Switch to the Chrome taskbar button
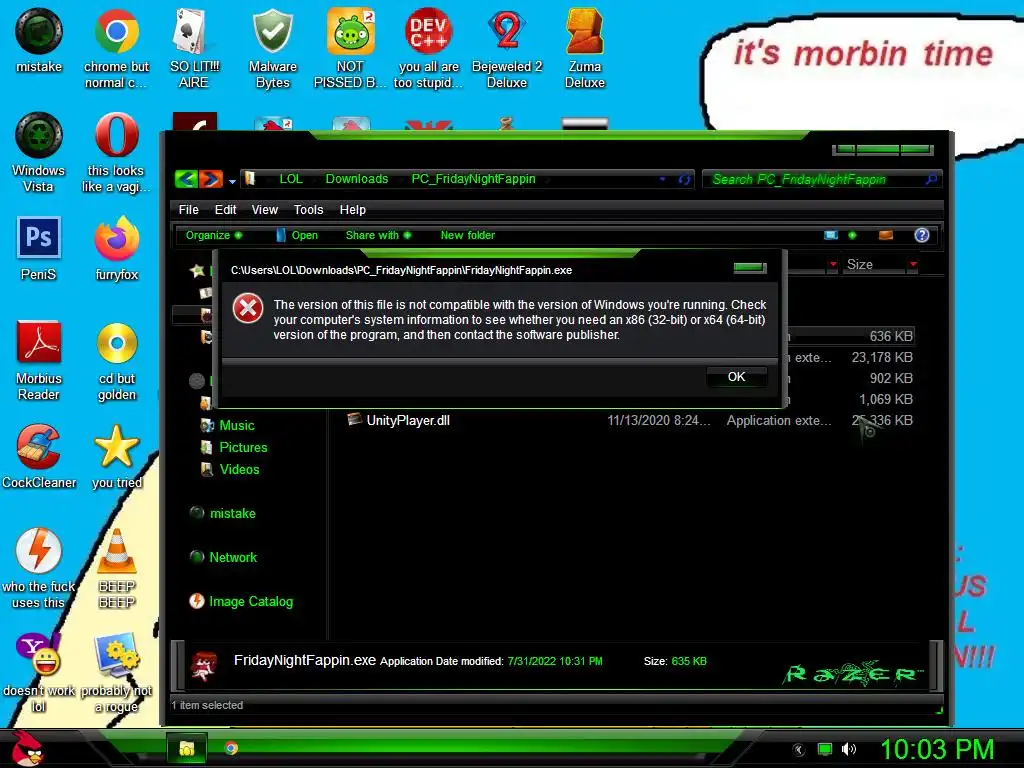 [231, 748]
